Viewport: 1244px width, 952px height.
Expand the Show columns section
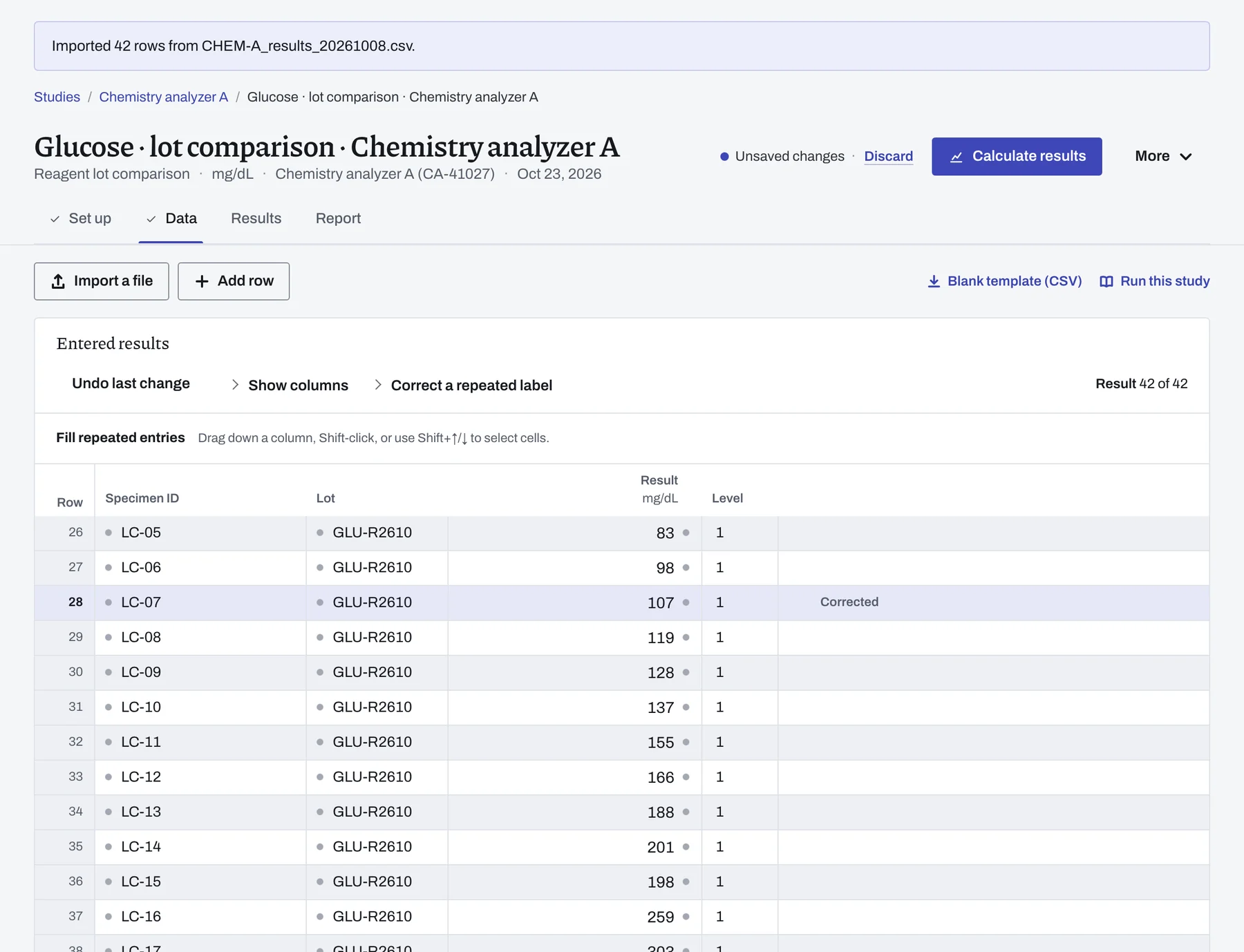[x=290, y=385]
